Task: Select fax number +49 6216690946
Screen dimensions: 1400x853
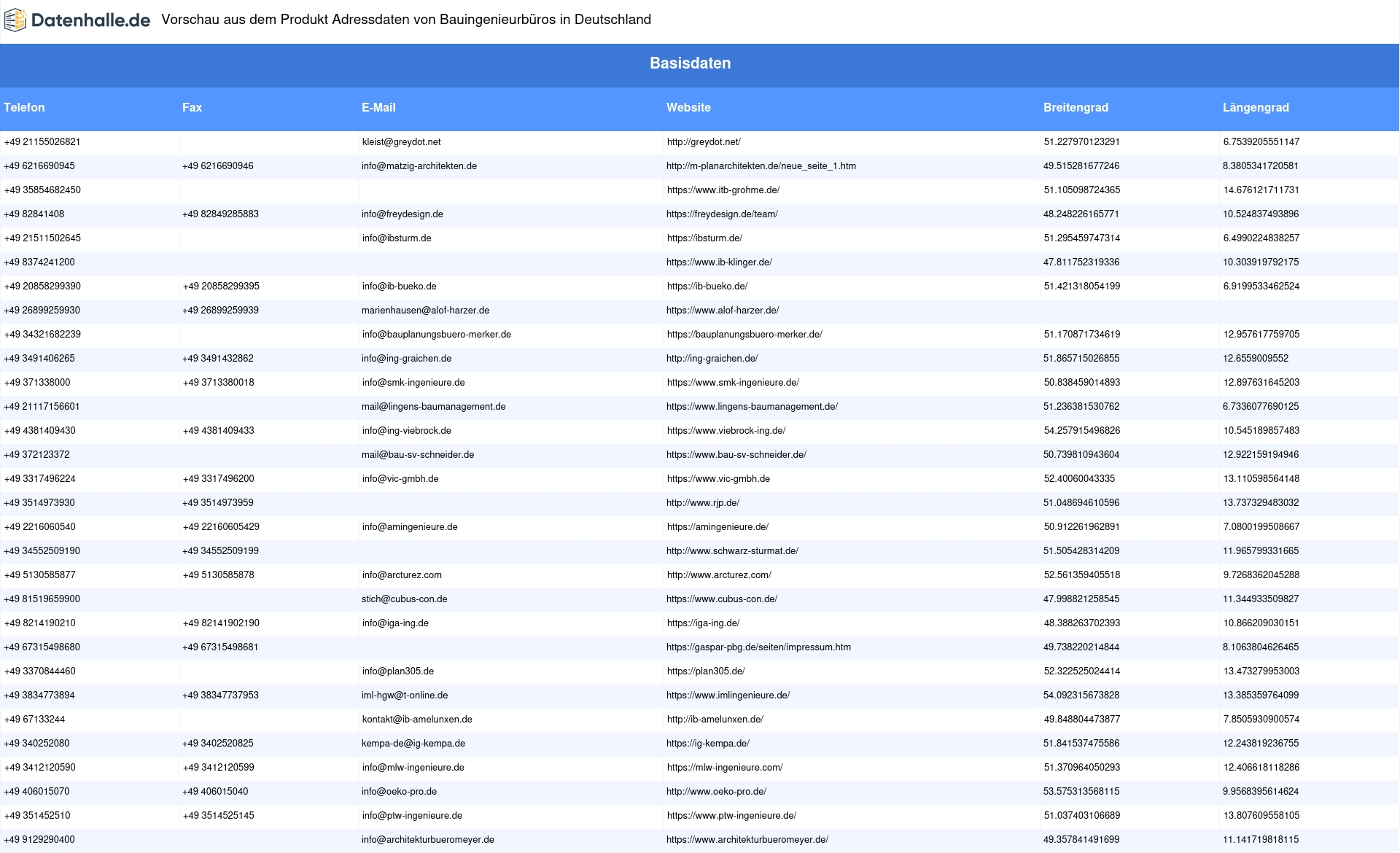Action: 218,166
